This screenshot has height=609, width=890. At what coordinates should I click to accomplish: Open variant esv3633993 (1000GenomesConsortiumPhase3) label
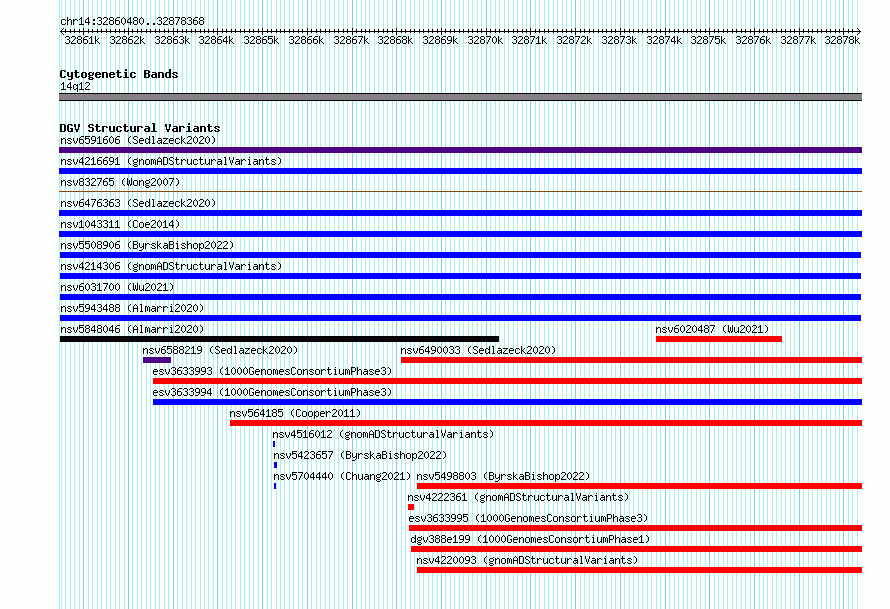click(272, 371)
